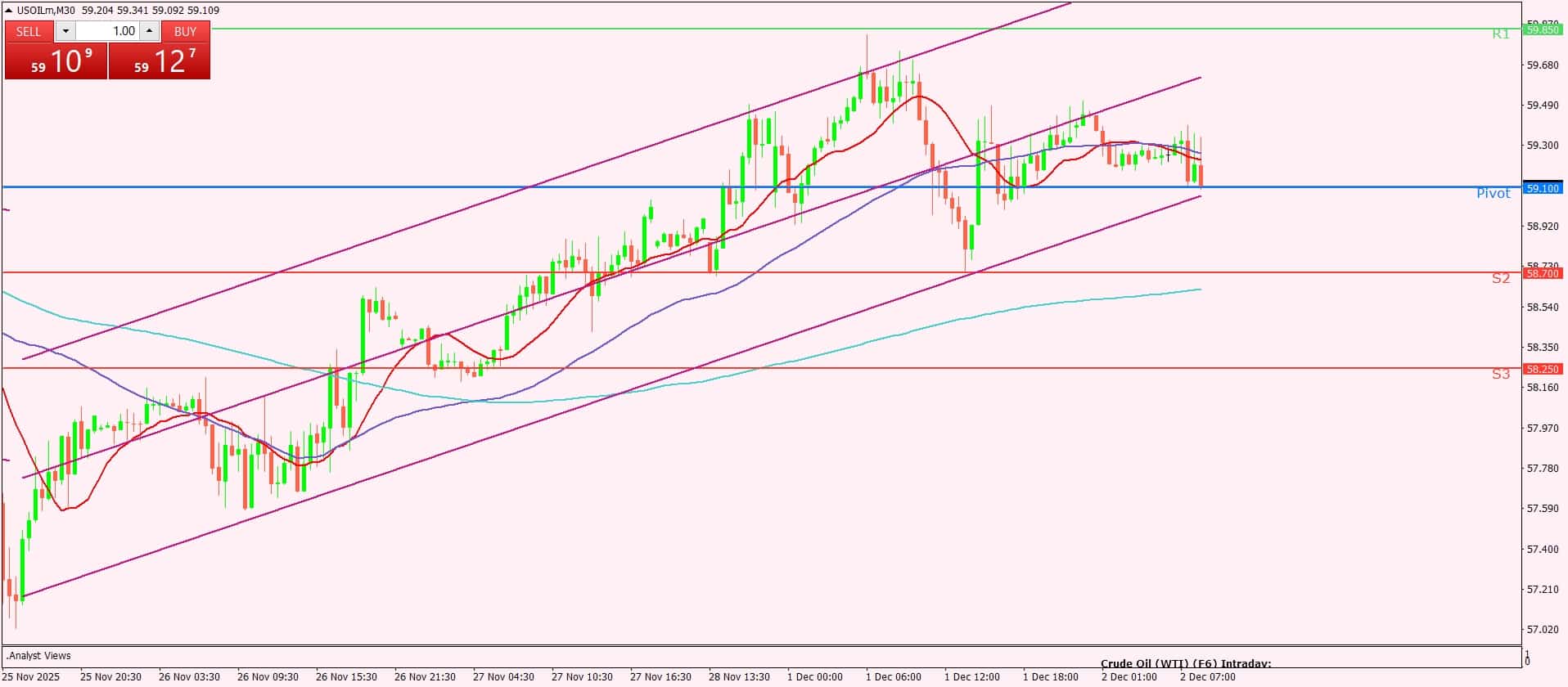Click the 59.680 price scale value
The image size is (1568, 687).
click(x=1543, y=65)
